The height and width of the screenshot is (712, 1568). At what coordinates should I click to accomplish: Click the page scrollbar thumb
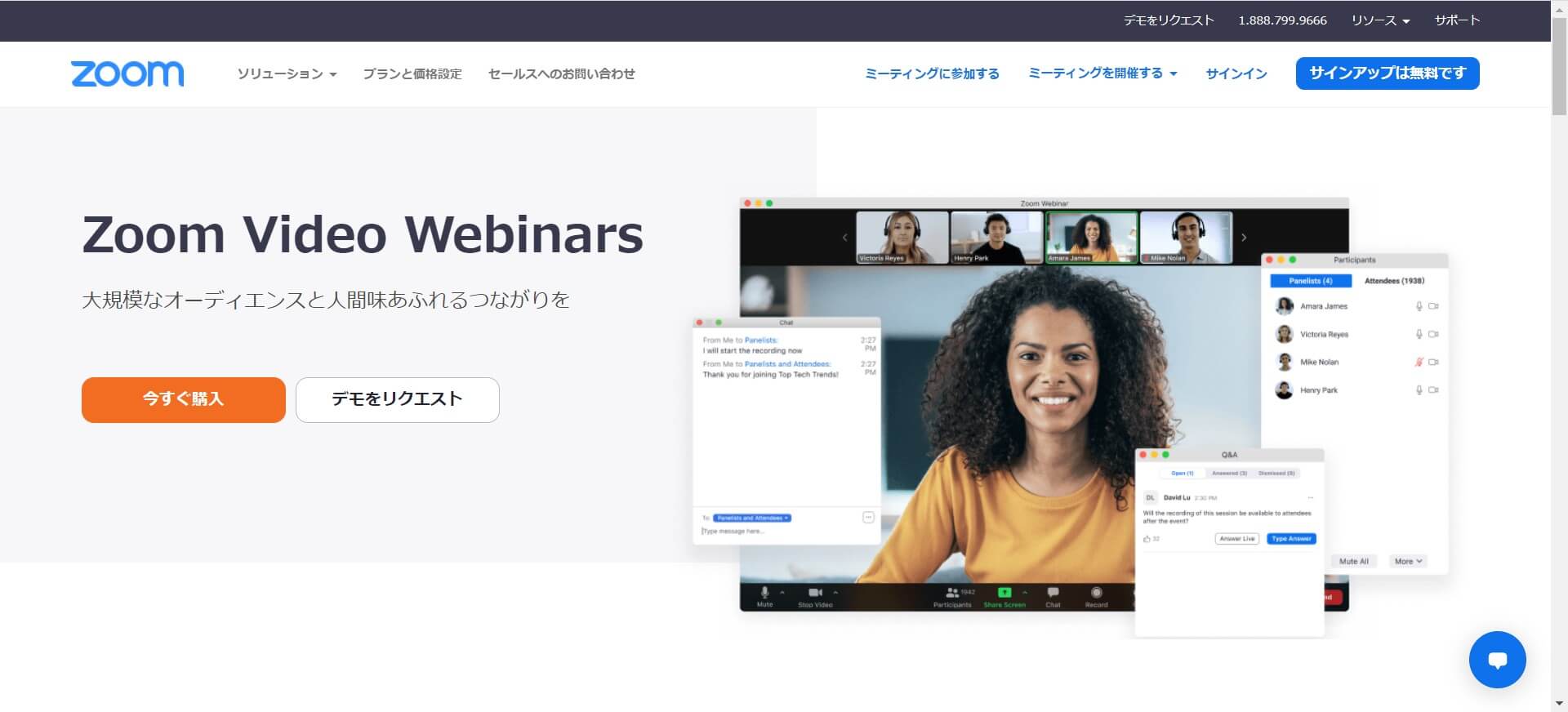point(1559,65)
